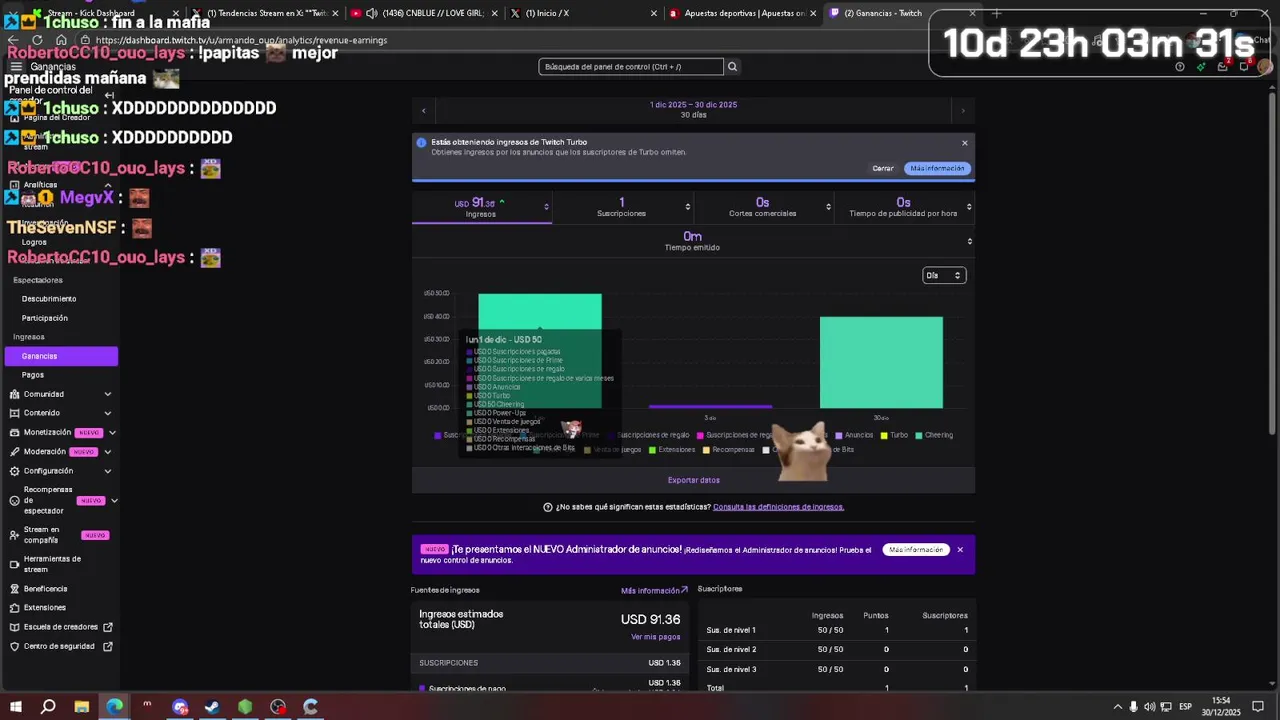Click the search magnifier icon beside search box
Image resolution: width=1280 pixels, height=720 pixels.
click(732, 67)
